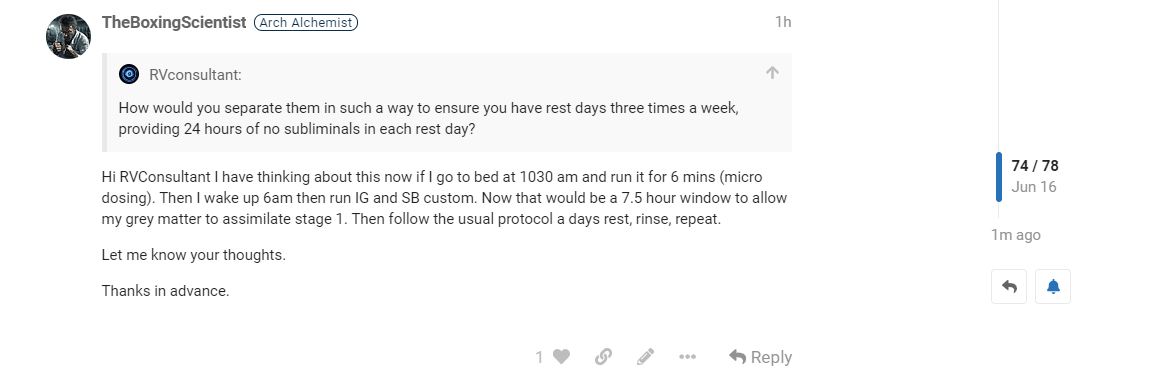Open TheBoxingScientist avatar profile
Image resolution: width=1172 pixels, height=382 pixels.
coord(68,36)
